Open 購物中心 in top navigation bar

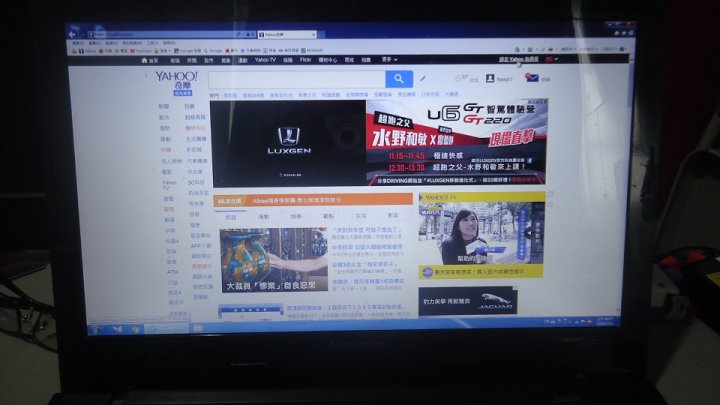point(327,60)
